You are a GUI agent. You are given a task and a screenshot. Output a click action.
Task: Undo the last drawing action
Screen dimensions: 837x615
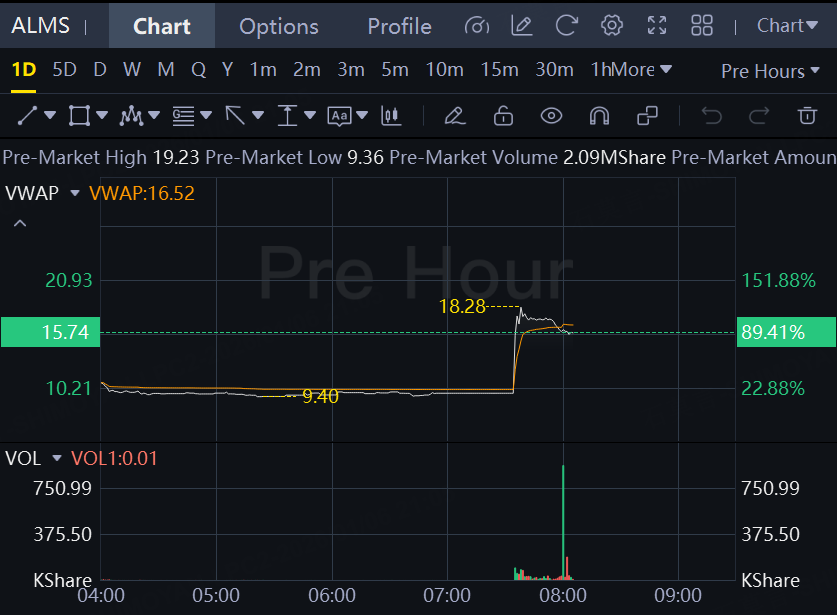click(x=711, y=115)
